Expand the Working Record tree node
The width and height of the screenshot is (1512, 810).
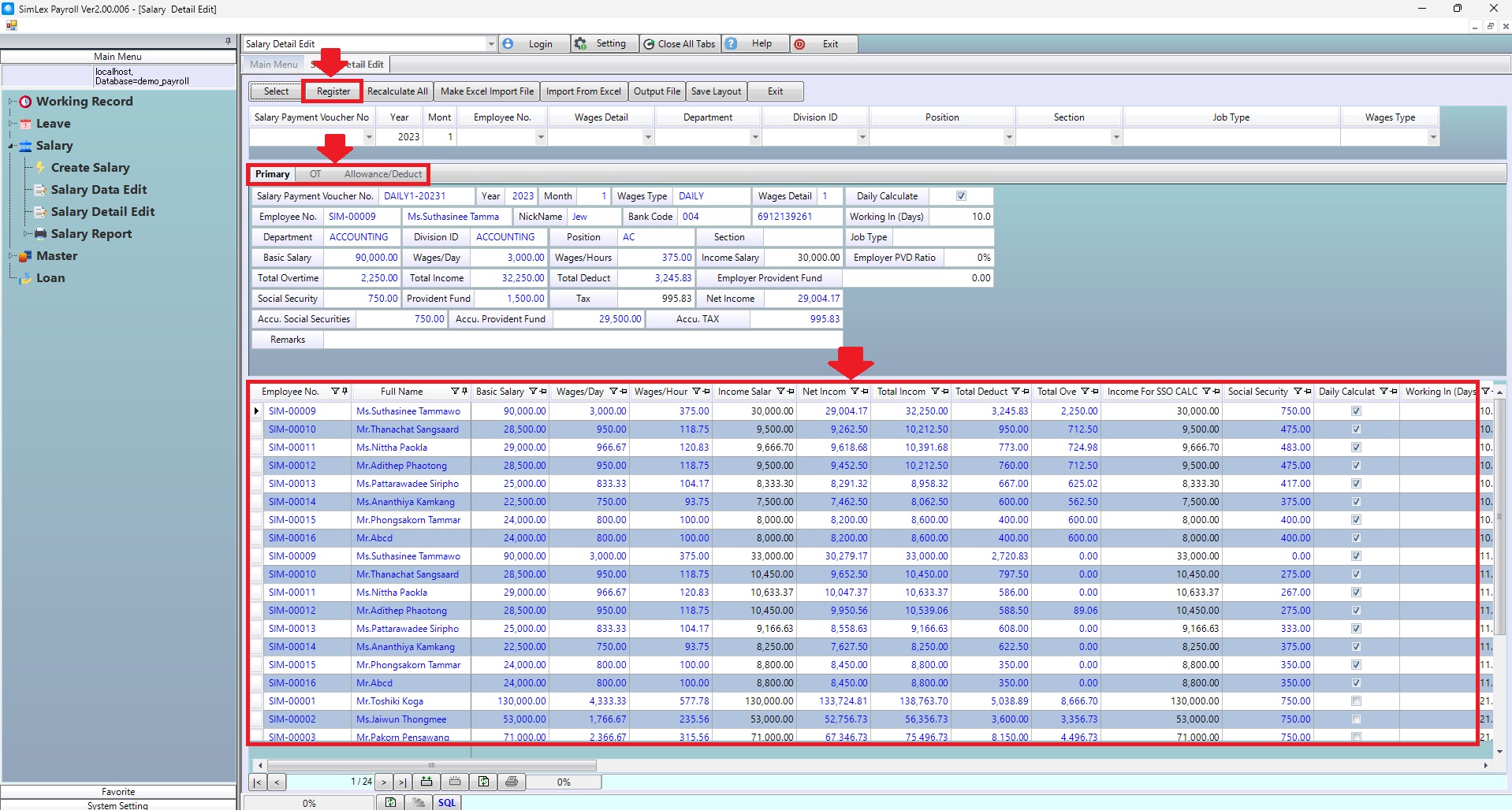[11, 102]
